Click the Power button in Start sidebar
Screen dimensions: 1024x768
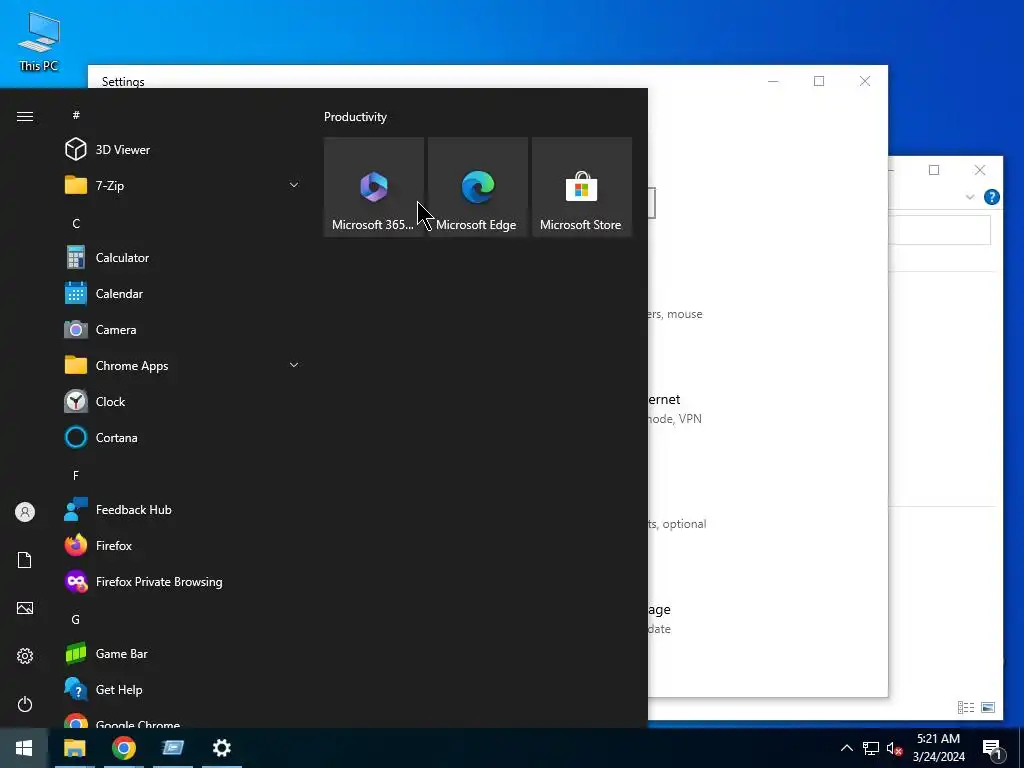tap(25, 704)
